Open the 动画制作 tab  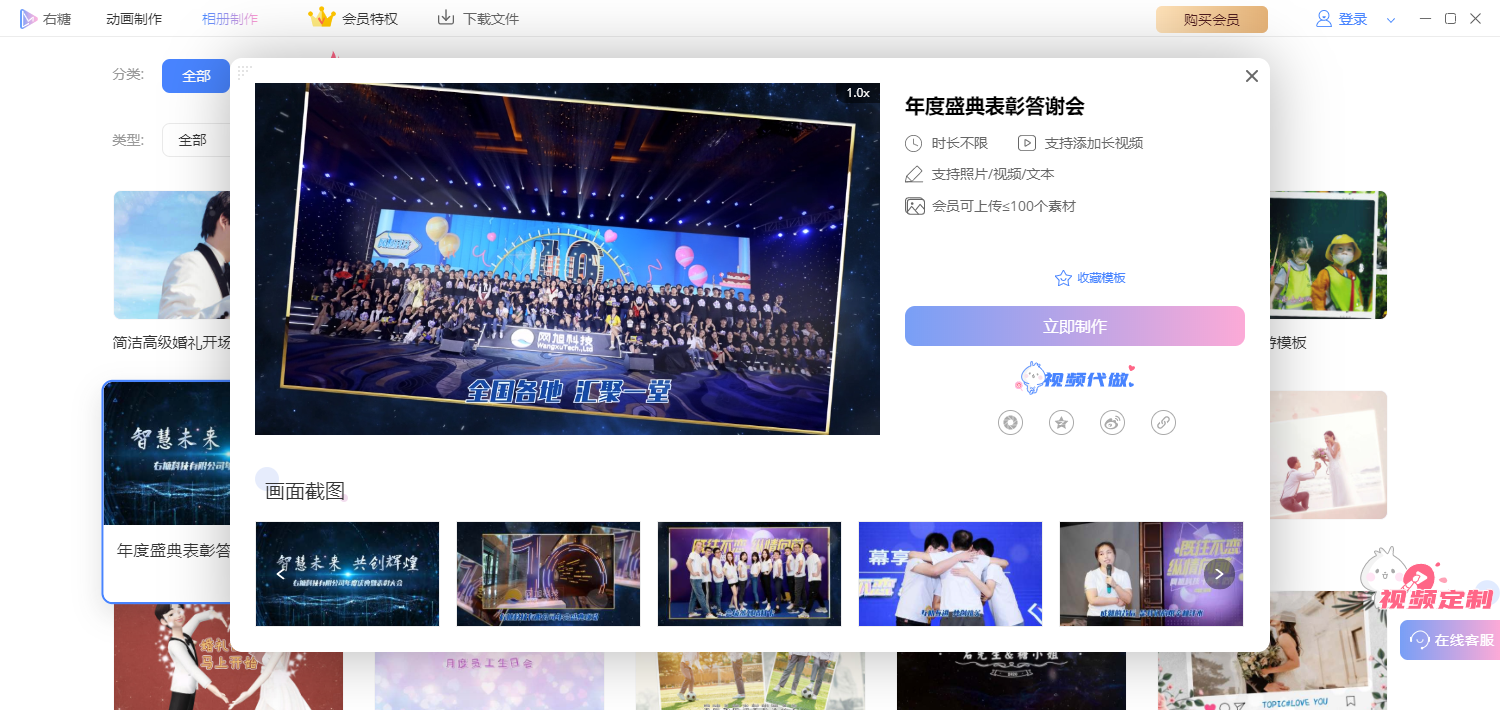134,19
